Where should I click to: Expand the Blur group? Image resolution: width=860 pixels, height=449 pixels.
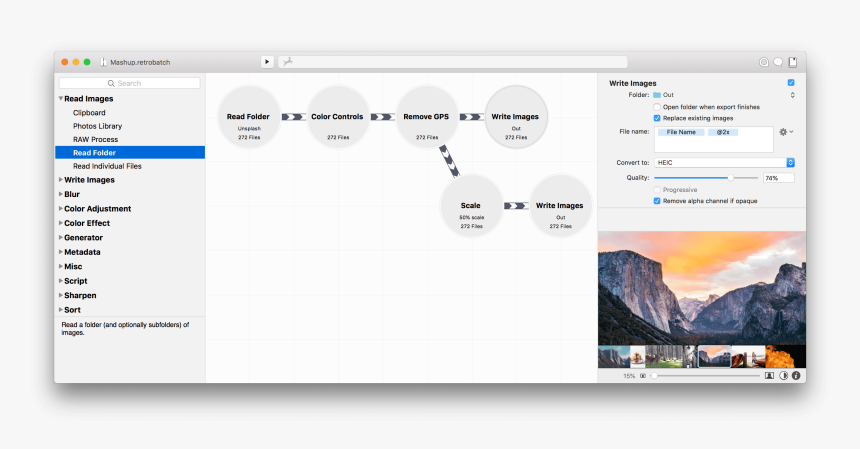(x=60, y=194)
